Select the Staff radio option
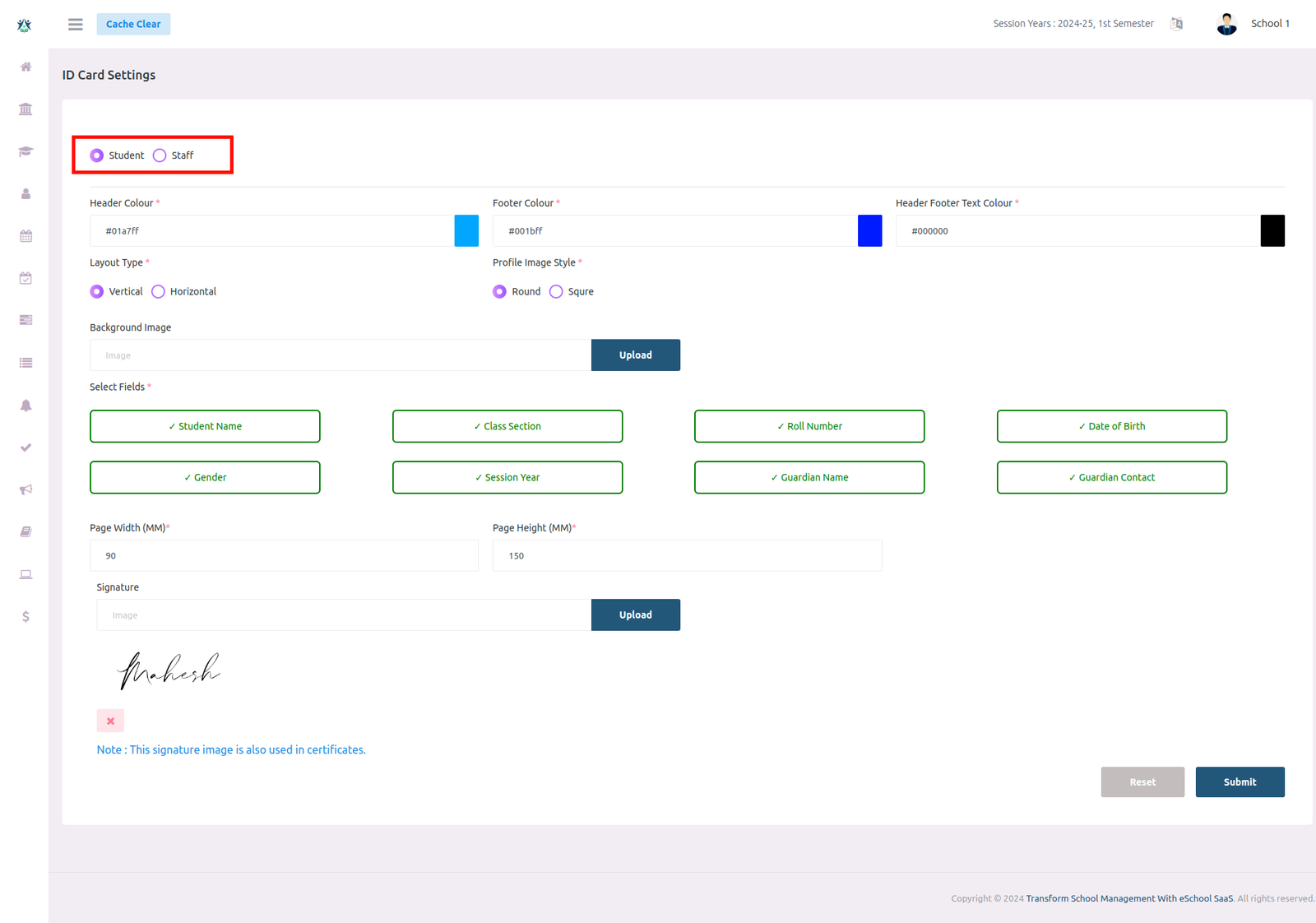Viewport: 1316px width, 923px height. pyautogui.click(x=160, y=155)
